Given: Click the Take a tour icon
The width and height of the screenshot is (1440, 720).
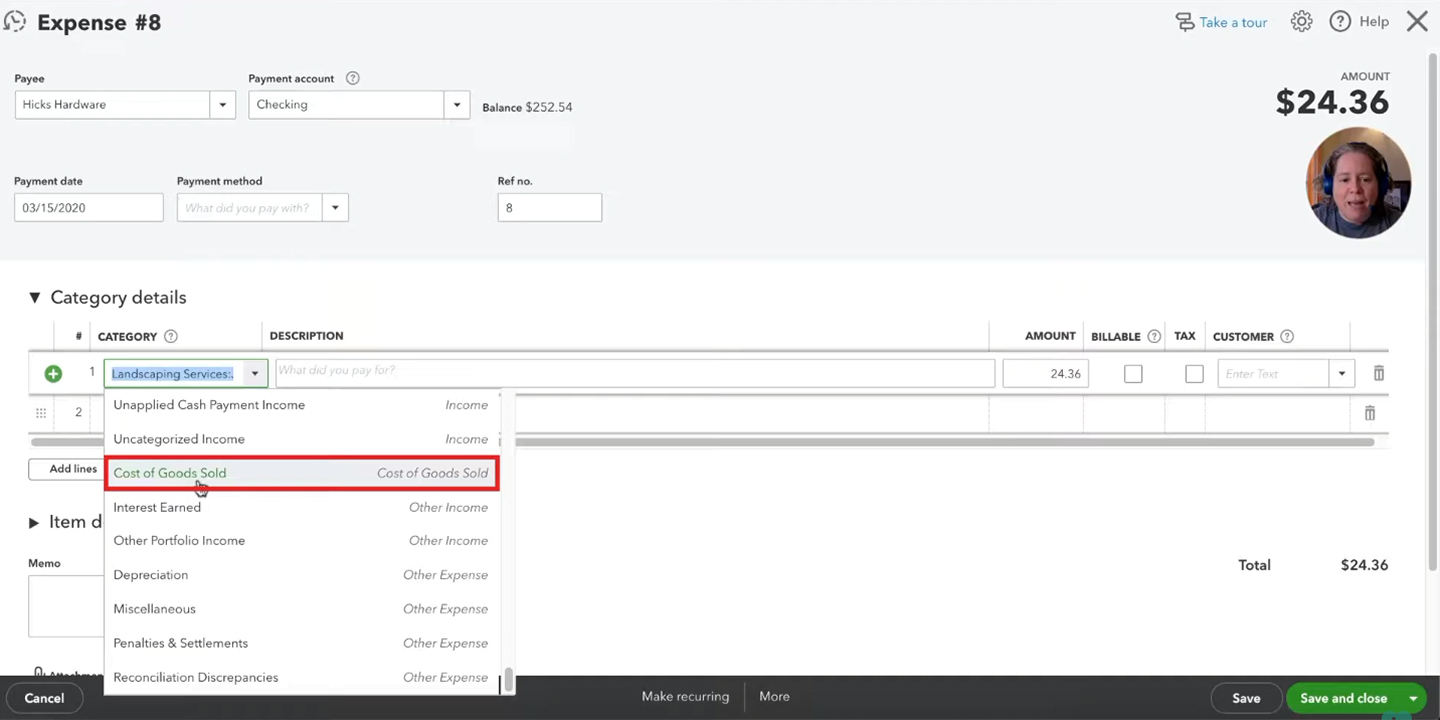Looking at the screenshot, I should pos(1185,22).
